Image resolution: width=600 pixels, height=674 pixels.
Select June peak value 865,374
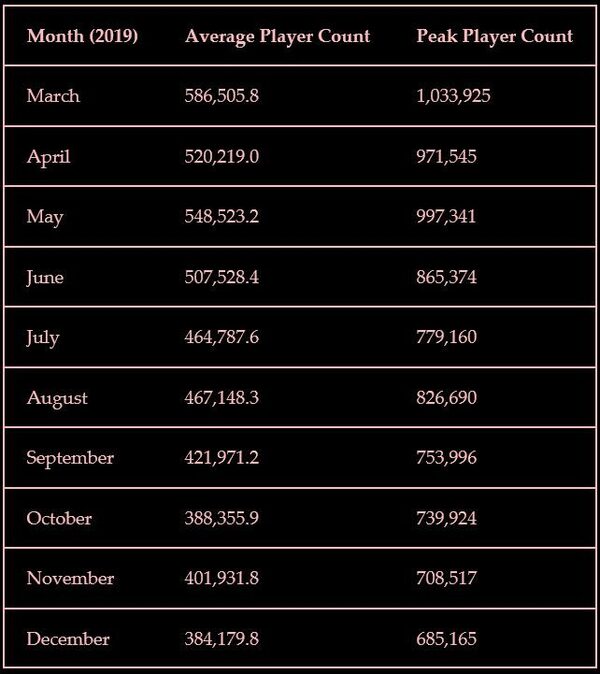tap(446, 277)
